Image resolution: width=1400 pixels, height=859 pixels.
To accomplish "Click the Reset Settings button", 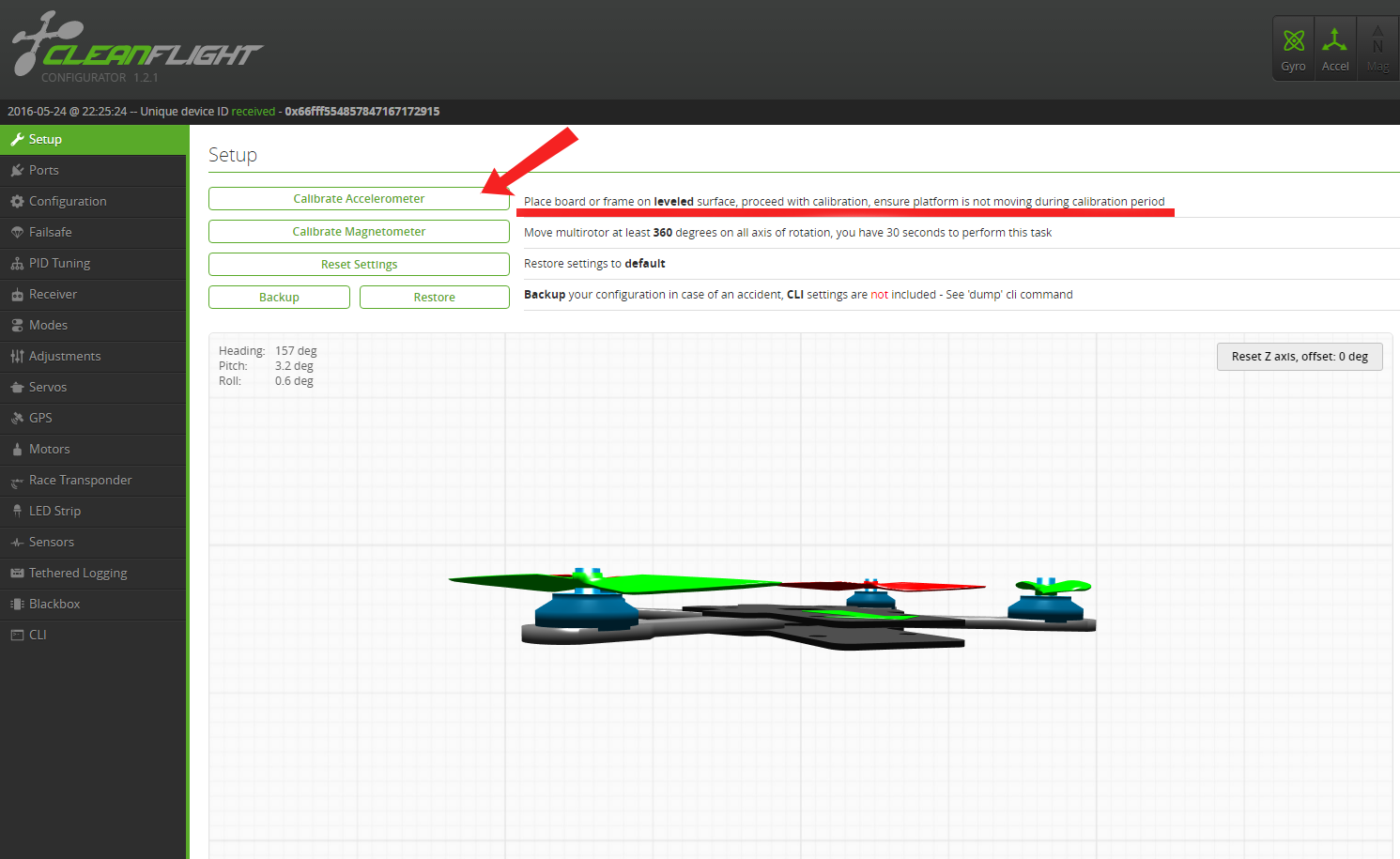I will (x=359, y=265).
